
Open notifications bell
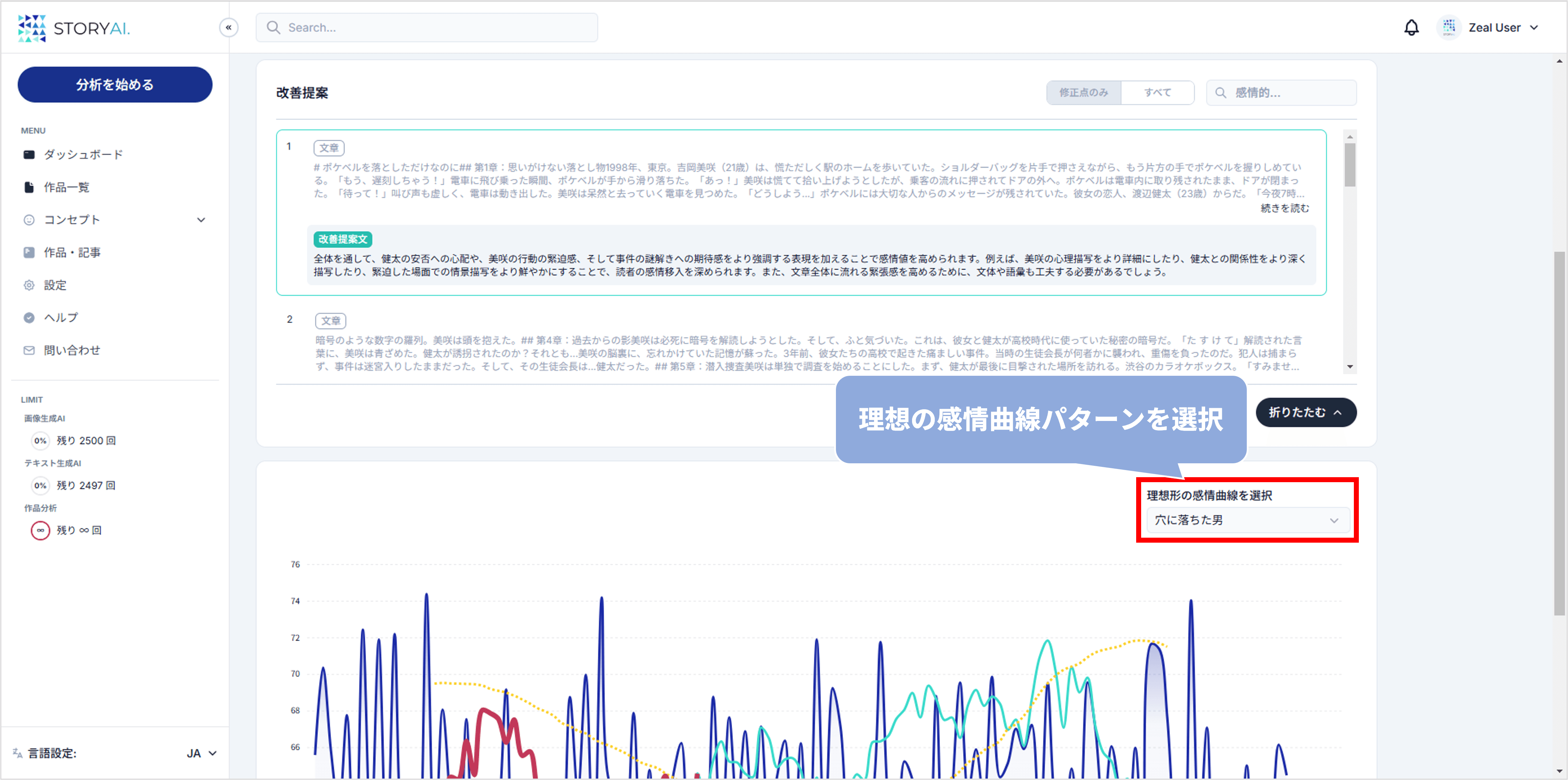coord(1411,27)
